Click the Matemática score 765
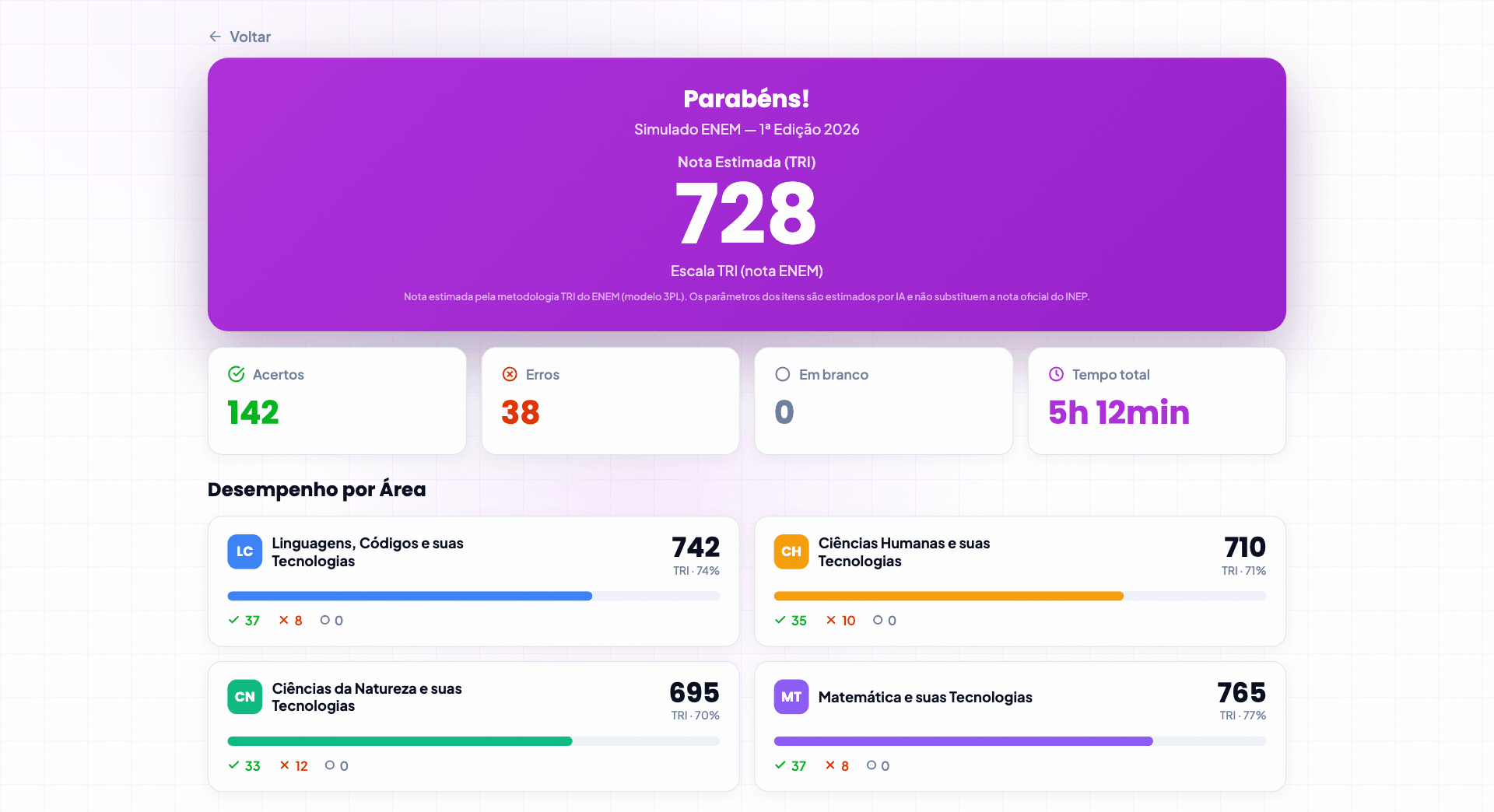This screenshot has width=1494, height=812. (x=1242, y=692)
